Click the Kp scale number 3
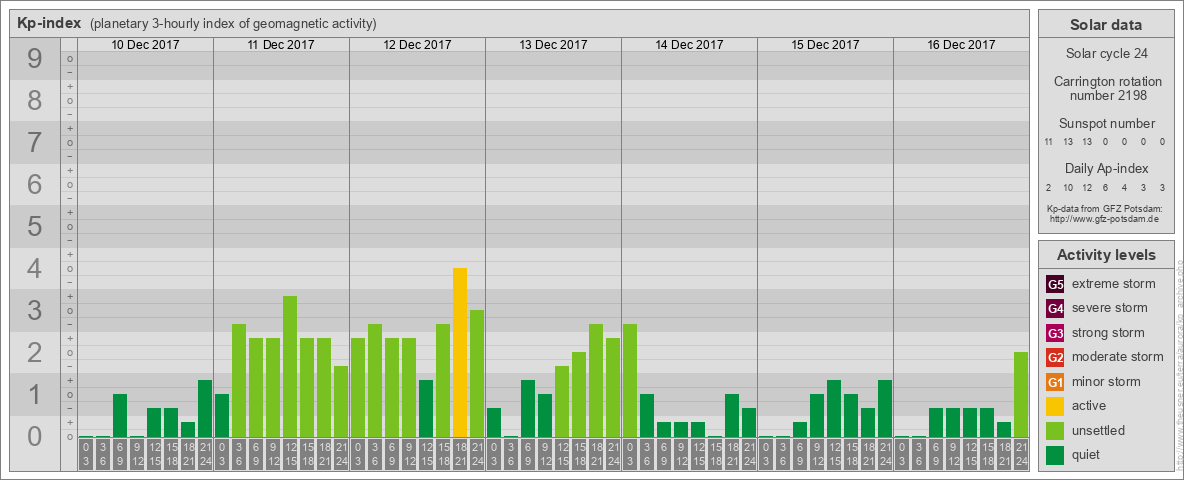 35,310
